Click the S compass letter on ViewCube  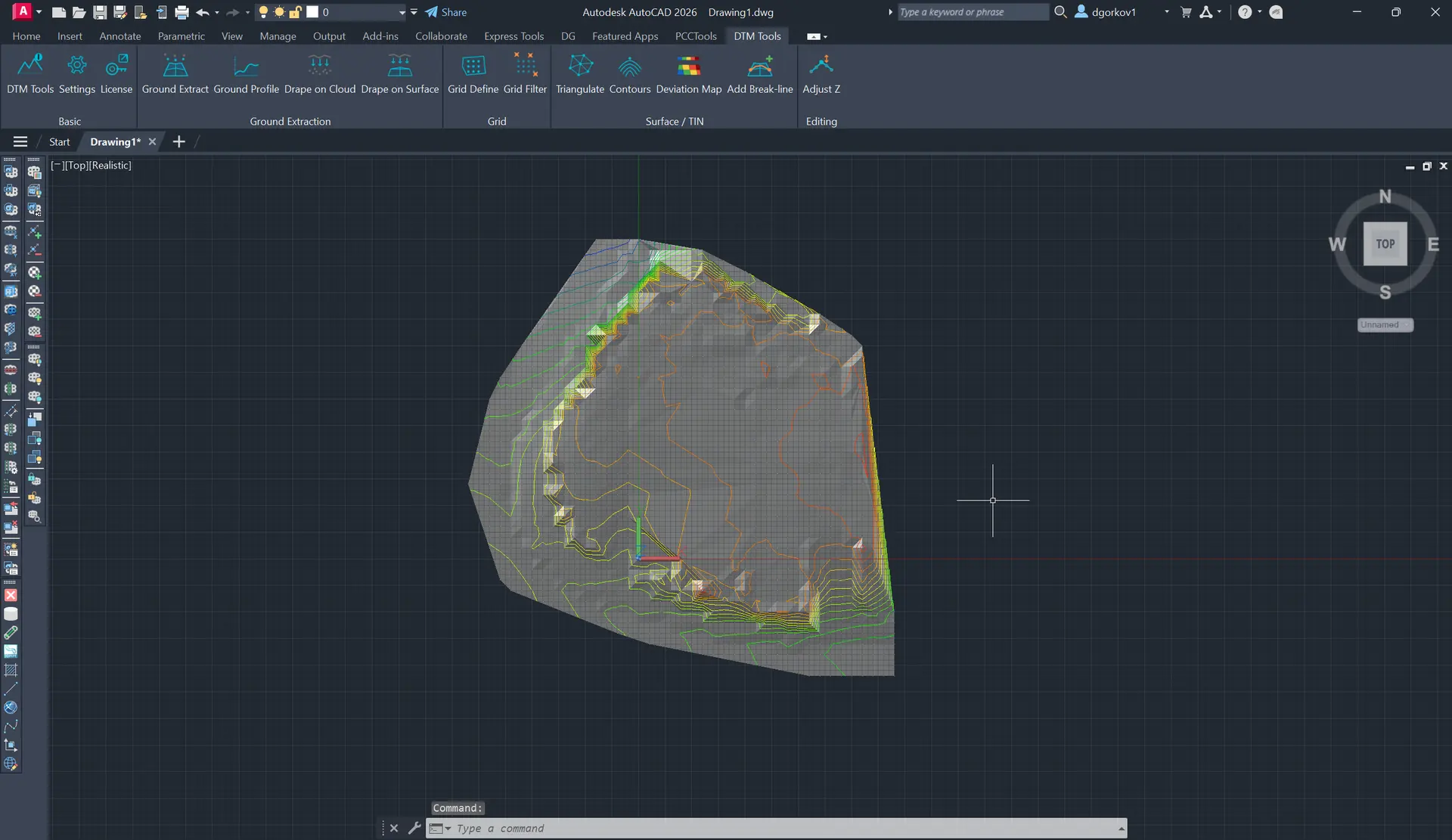(x=1385, y=293)
